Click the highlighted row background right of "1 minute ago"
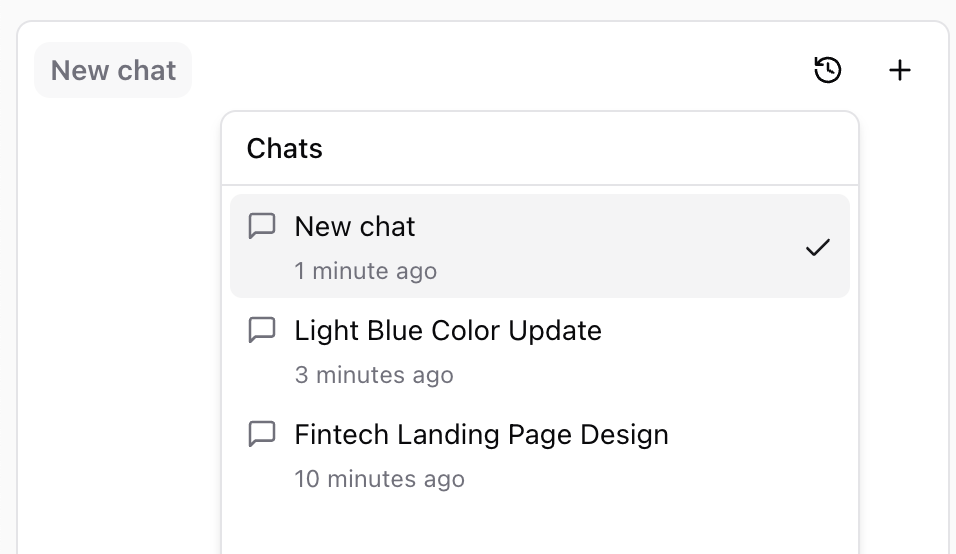Screen dimensions: 956x554 click(620, 271)
